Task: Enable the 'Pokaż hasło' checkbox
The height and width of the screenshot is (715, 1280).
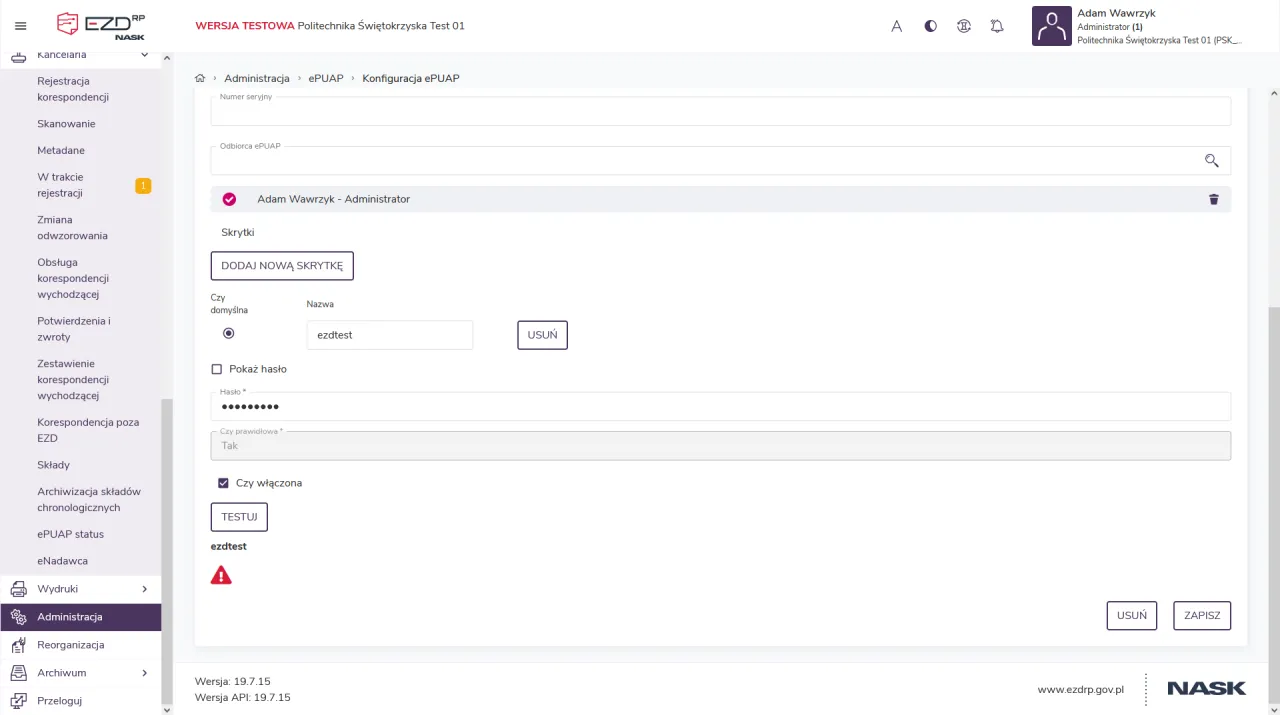Action: pos(217,369)
